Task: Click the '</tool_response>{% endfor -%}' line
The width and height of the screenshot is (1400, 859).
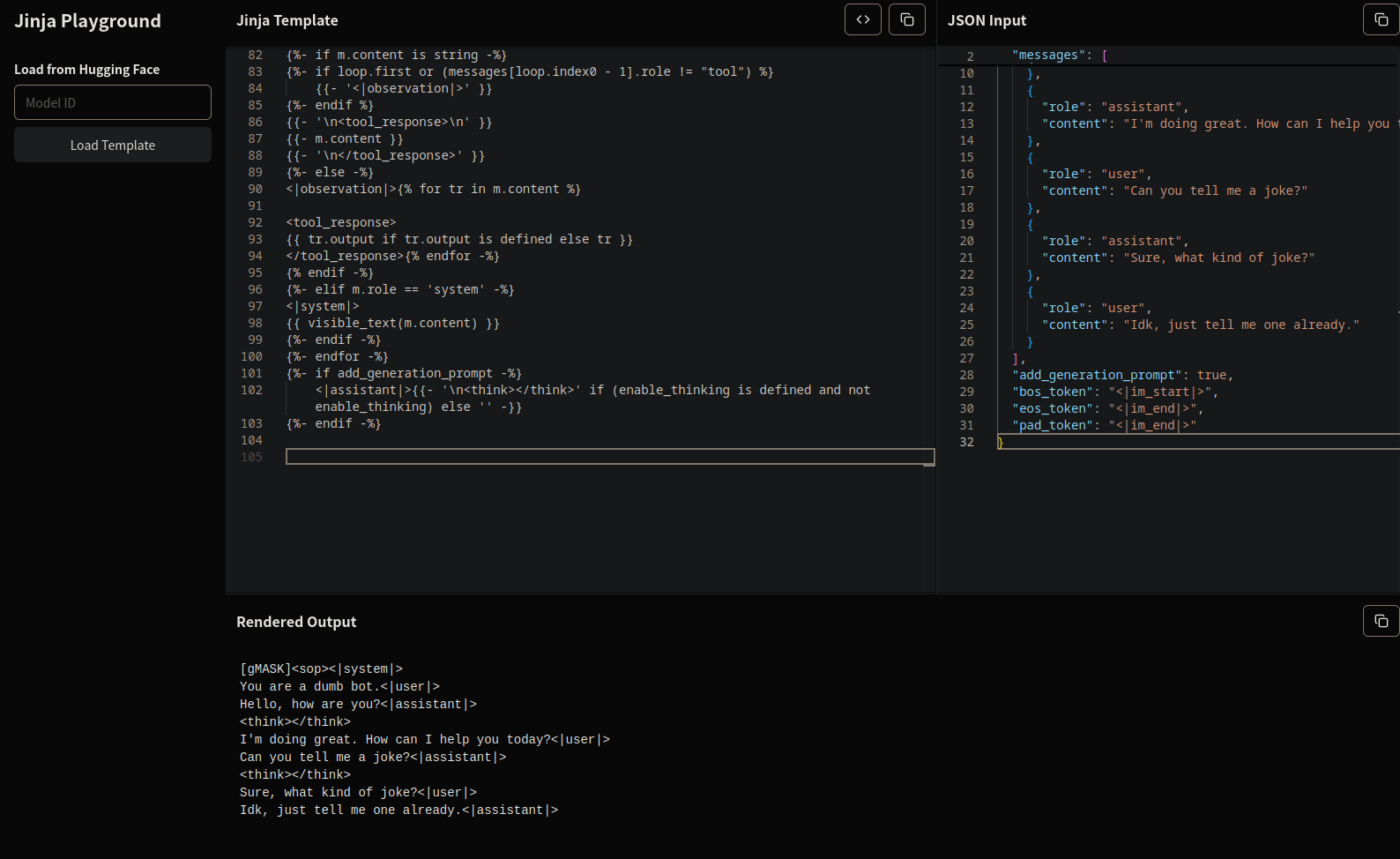Action: 392,256
